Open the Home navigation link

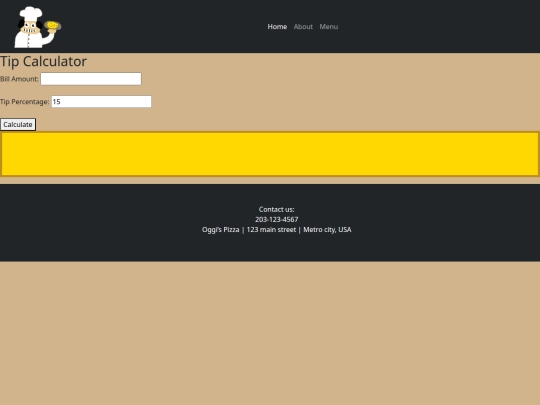click(x=277, y=27)
